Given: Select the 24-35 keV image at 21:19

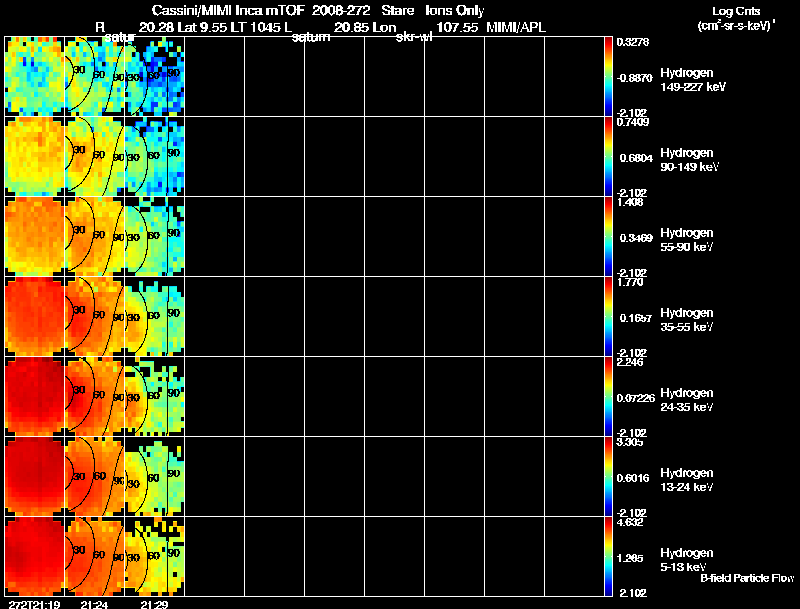Looking at the screenshot, I should point(35,396).
